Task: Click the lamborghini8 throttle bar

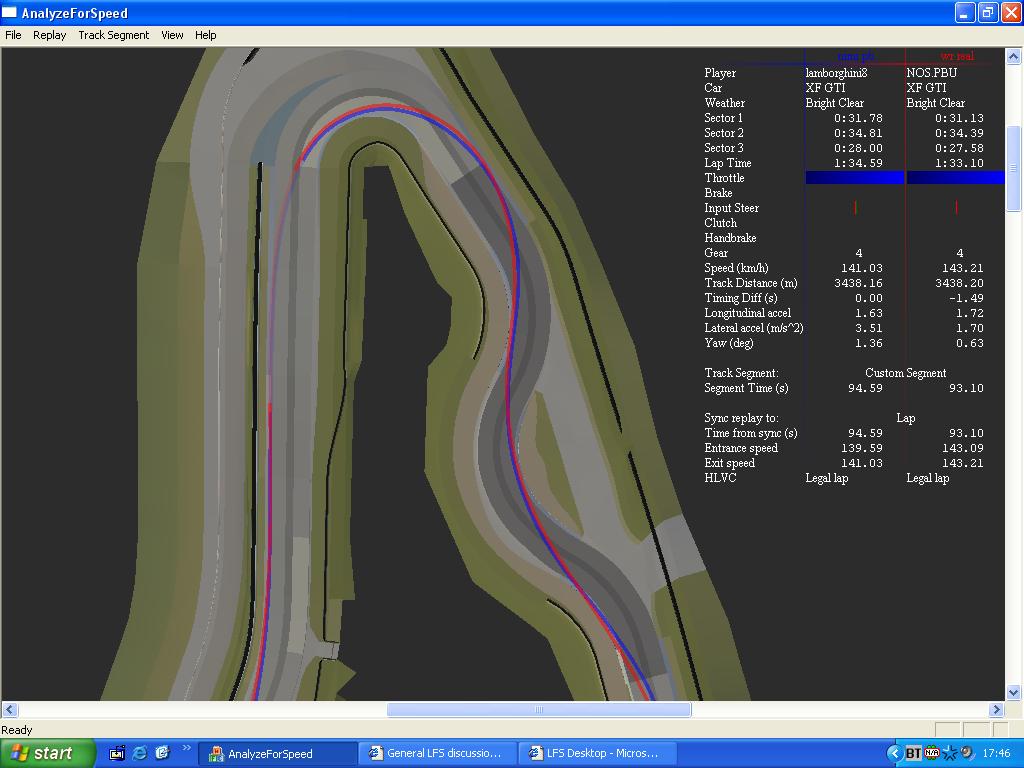Action: click(x=855, y=178)
